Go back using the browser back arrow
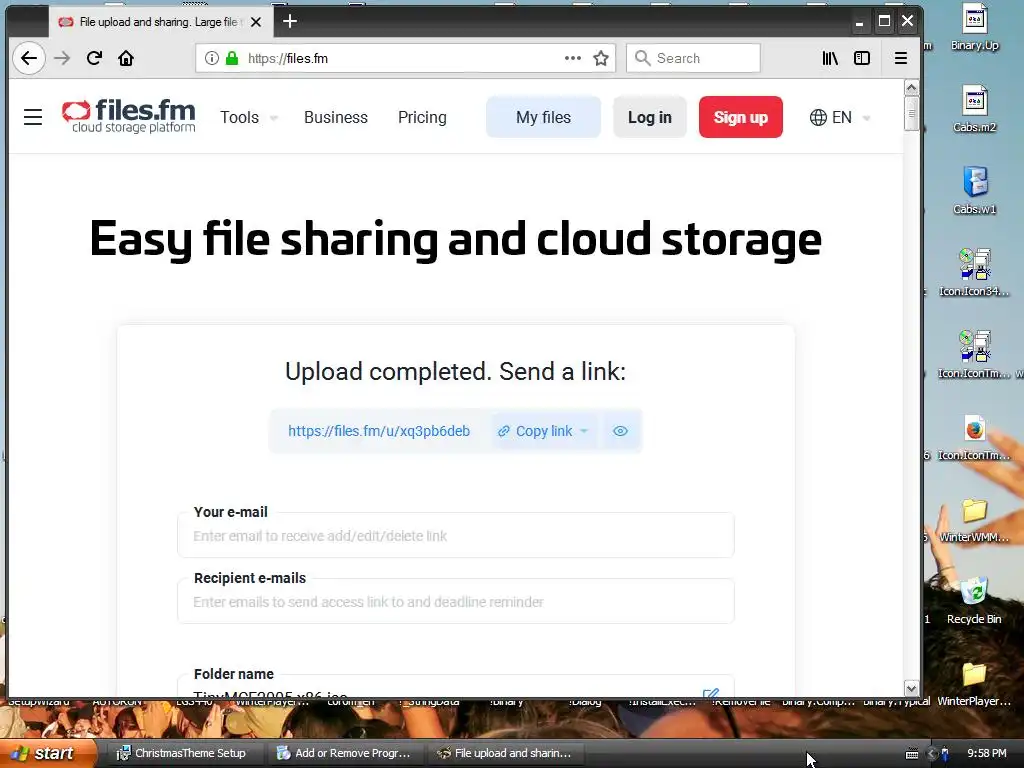Image resolution: width=1024 pixels, height=768 pixels. tap(29, 58)
